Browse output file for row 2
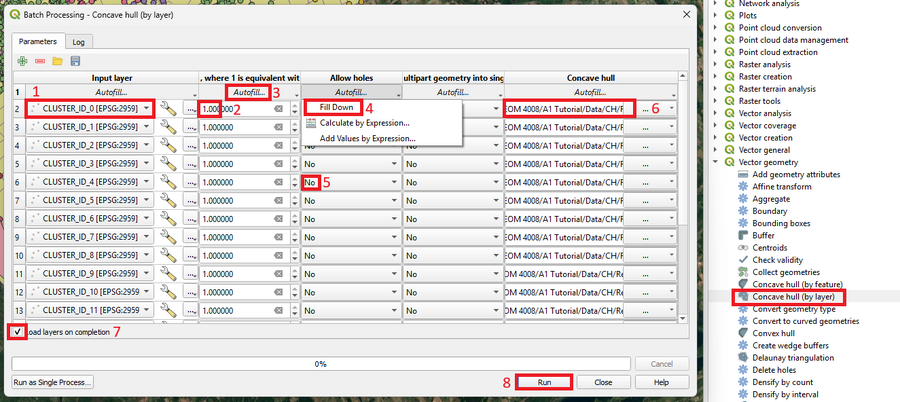The width and height of the screenshot is (900, 402). point(647,109)
